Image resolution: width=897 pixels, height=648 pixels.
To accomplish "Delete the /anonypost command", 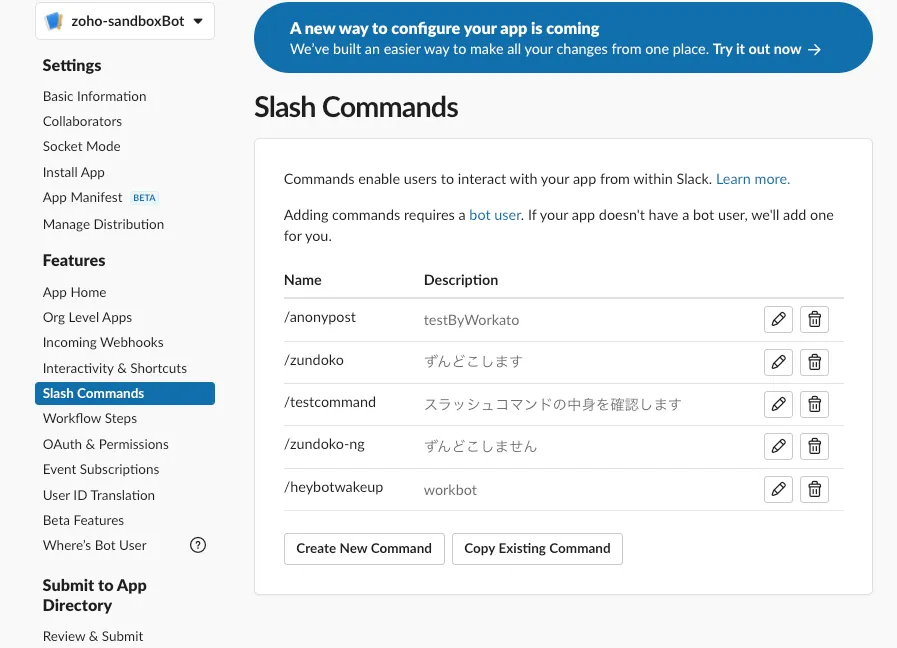I will tap(814, 319).
